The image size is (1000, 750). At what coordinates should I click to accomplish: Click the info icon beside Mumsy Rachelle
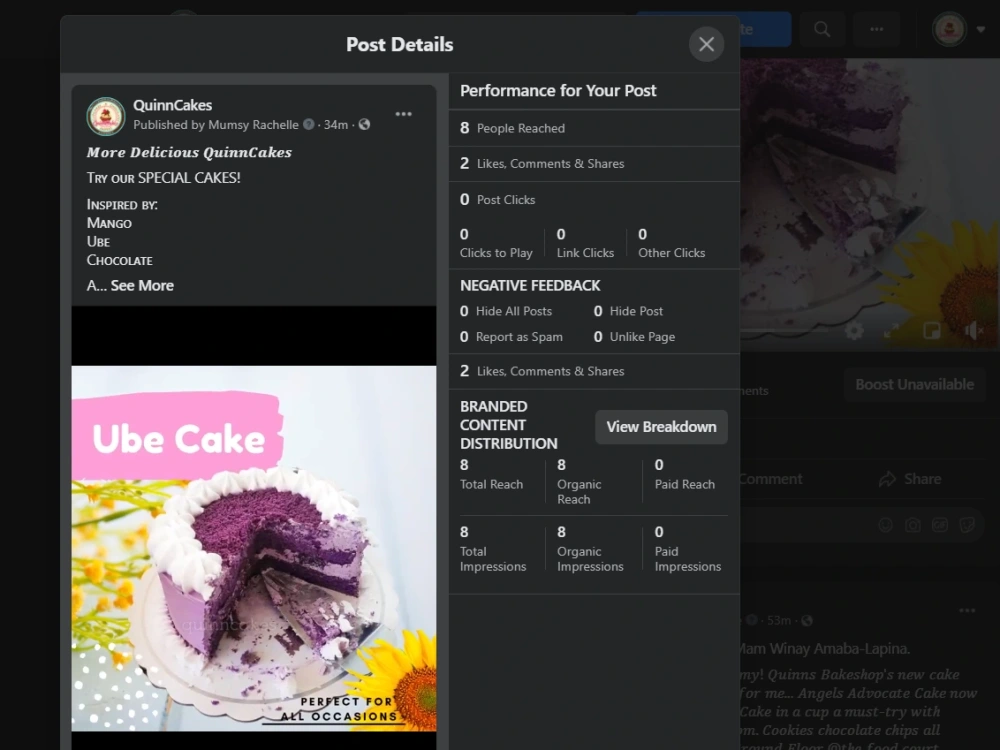click(309, 124)
